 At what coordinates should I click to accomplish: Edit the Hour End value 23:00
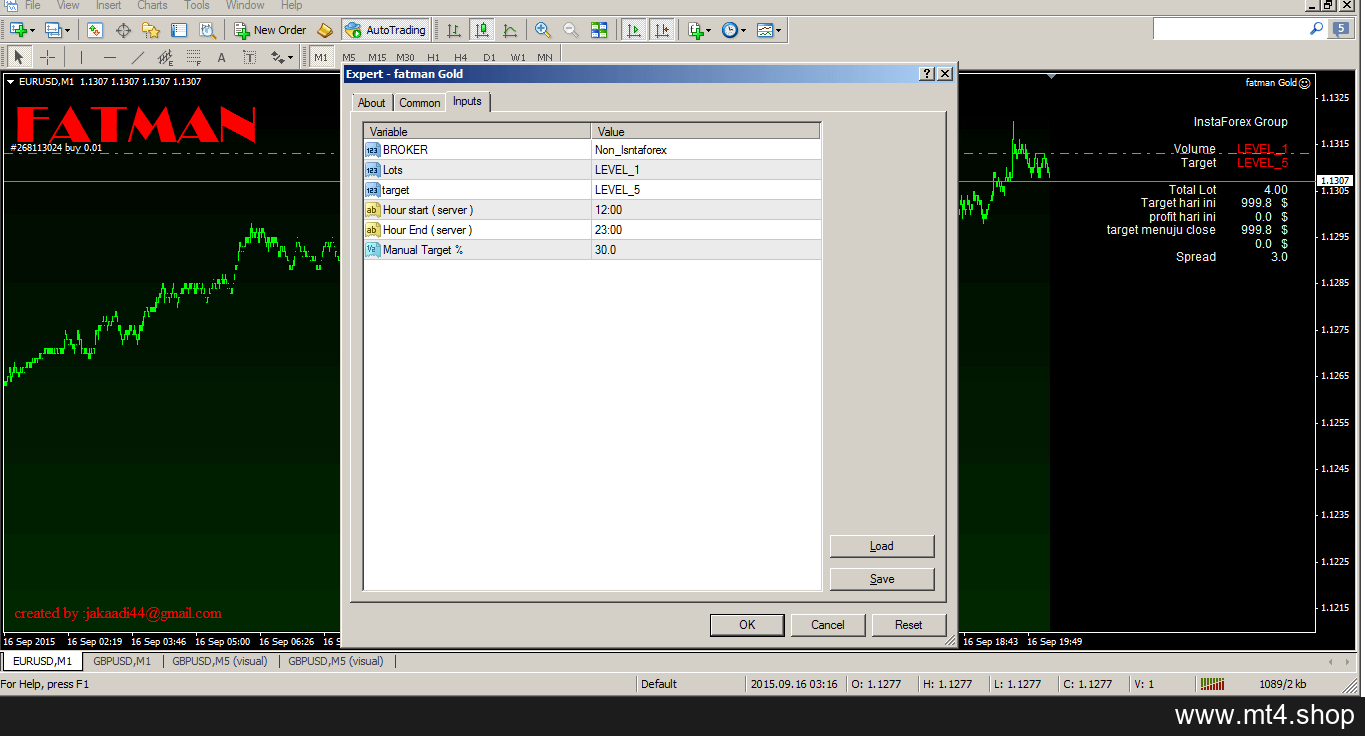(x=706, y=230)
